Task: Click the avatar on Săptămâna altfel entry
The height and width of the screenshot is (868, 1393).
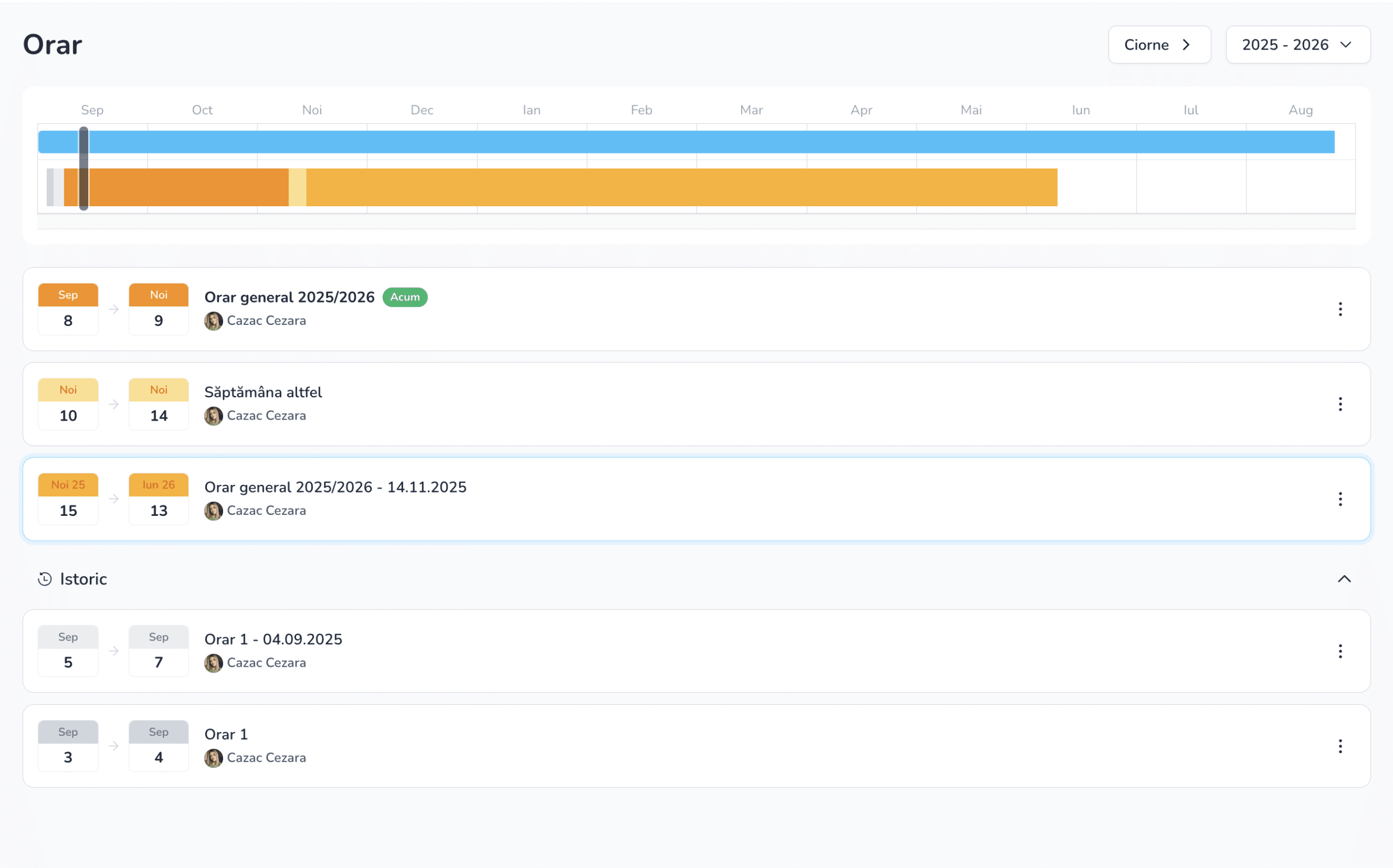Action: [213, 416]
